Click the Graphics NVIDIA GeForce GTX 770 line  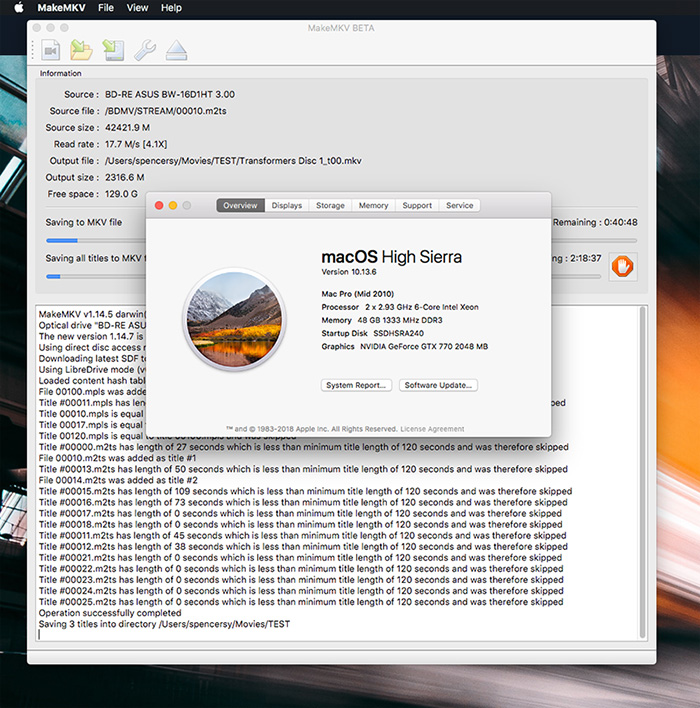[x=405, y=346]
